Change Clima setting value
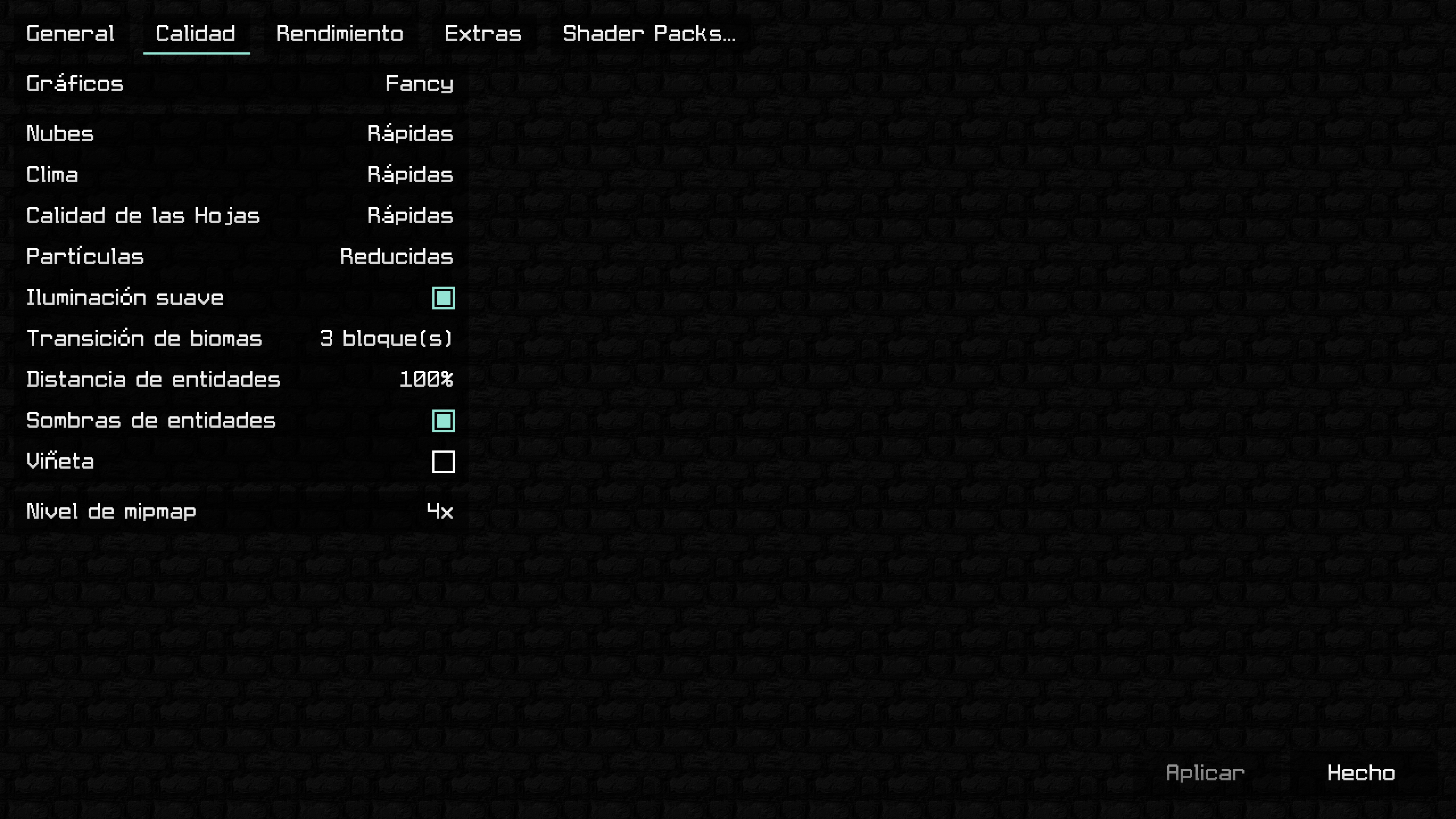 point(410,174)
